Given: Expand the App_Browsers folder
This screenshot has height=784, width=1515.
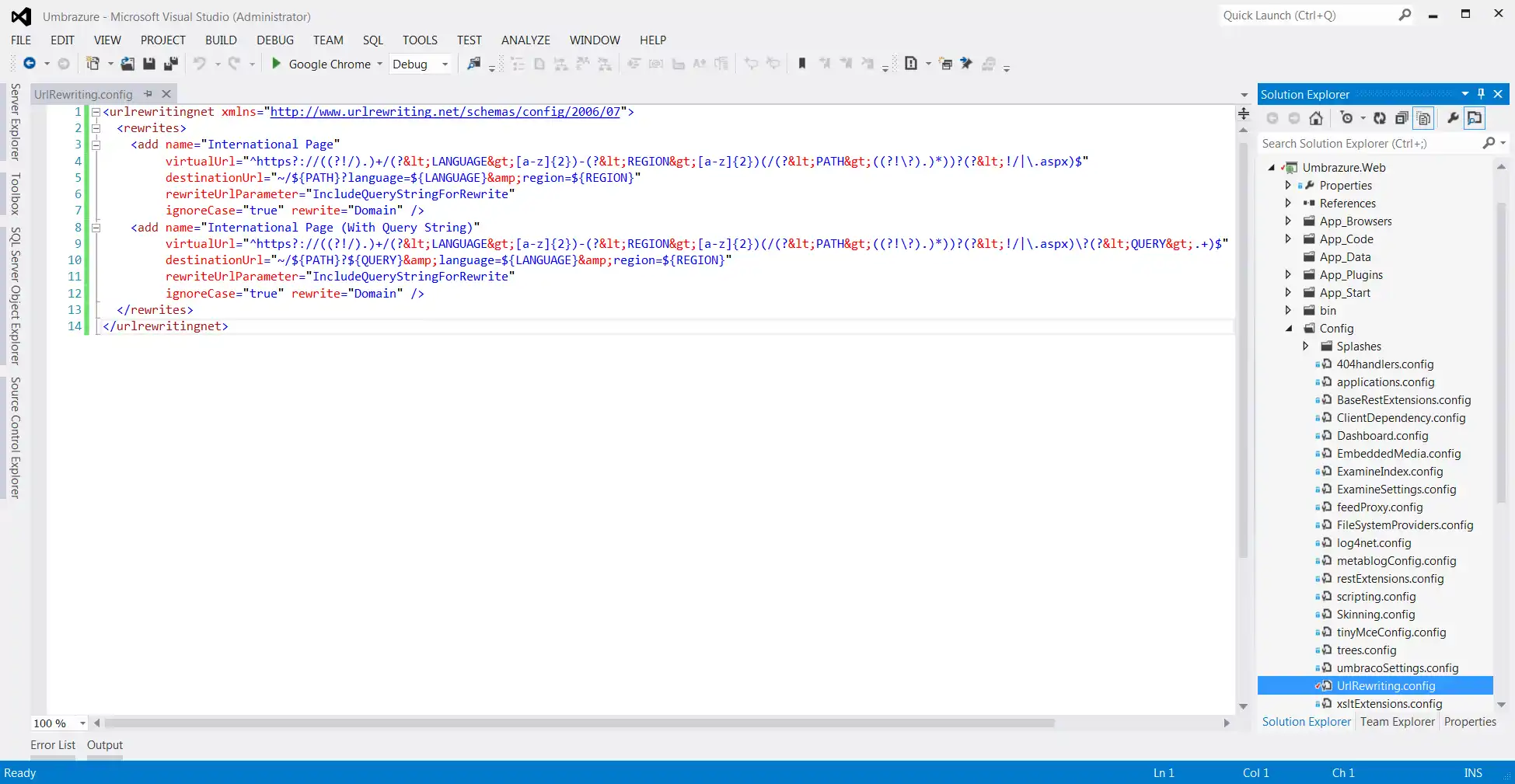Looking at the screenshot, I should tap(1288, 221).
